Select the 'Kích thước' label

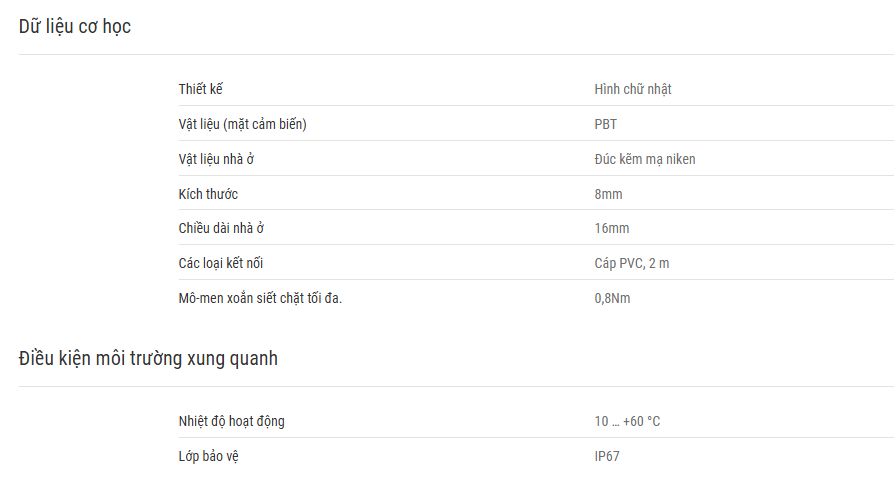point(208,194)
